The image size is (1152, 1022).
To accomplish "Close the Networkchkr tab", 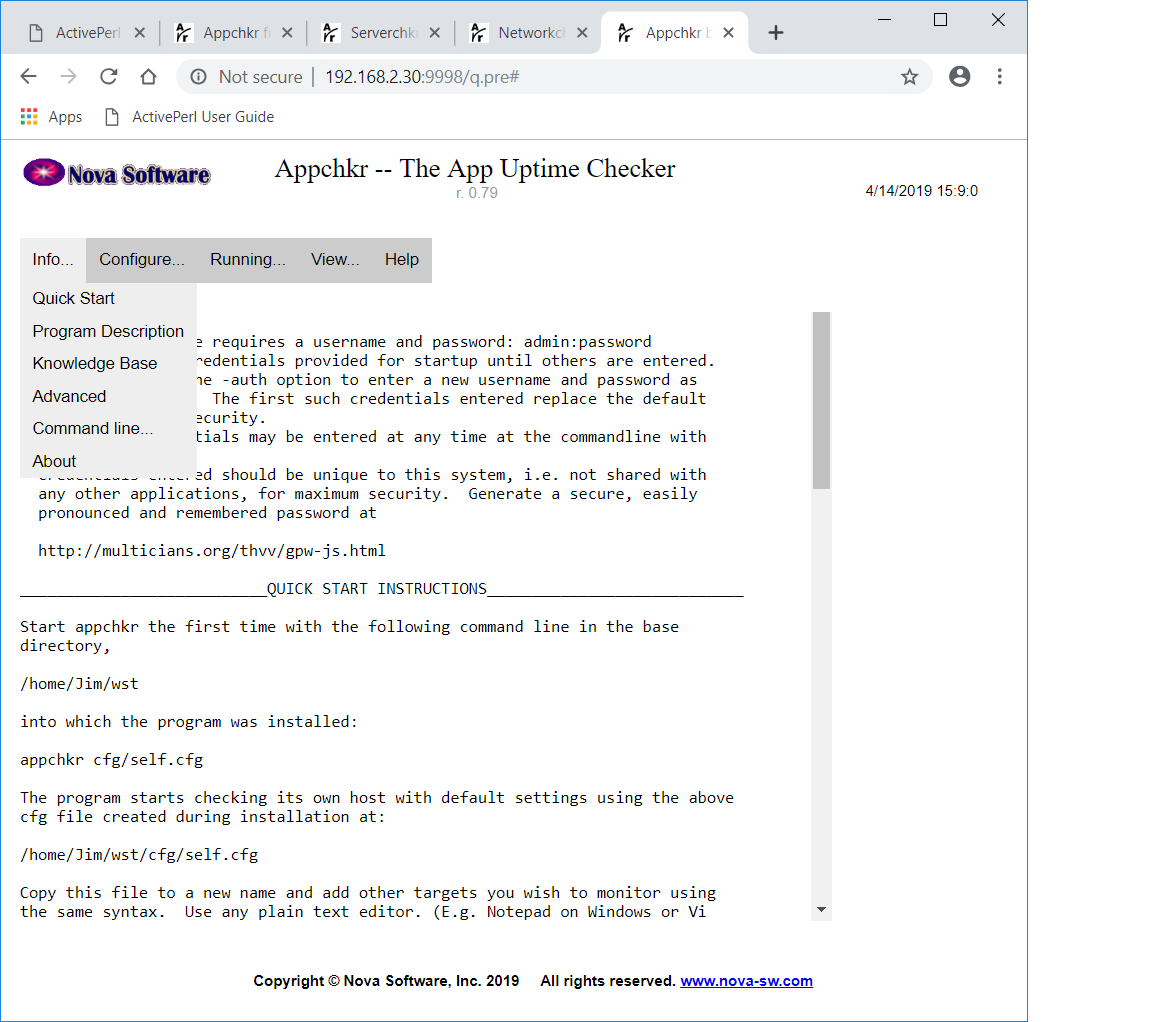I will (582, 32).
